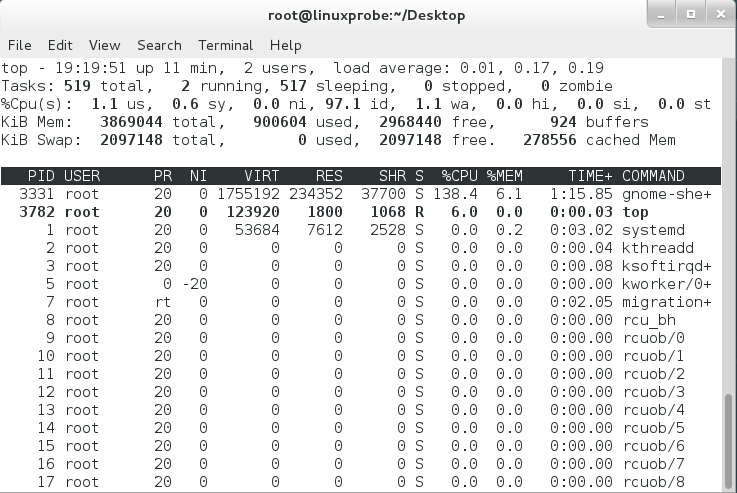Click the %CPU column header
The image size is (737, 493).
[459, 176]
